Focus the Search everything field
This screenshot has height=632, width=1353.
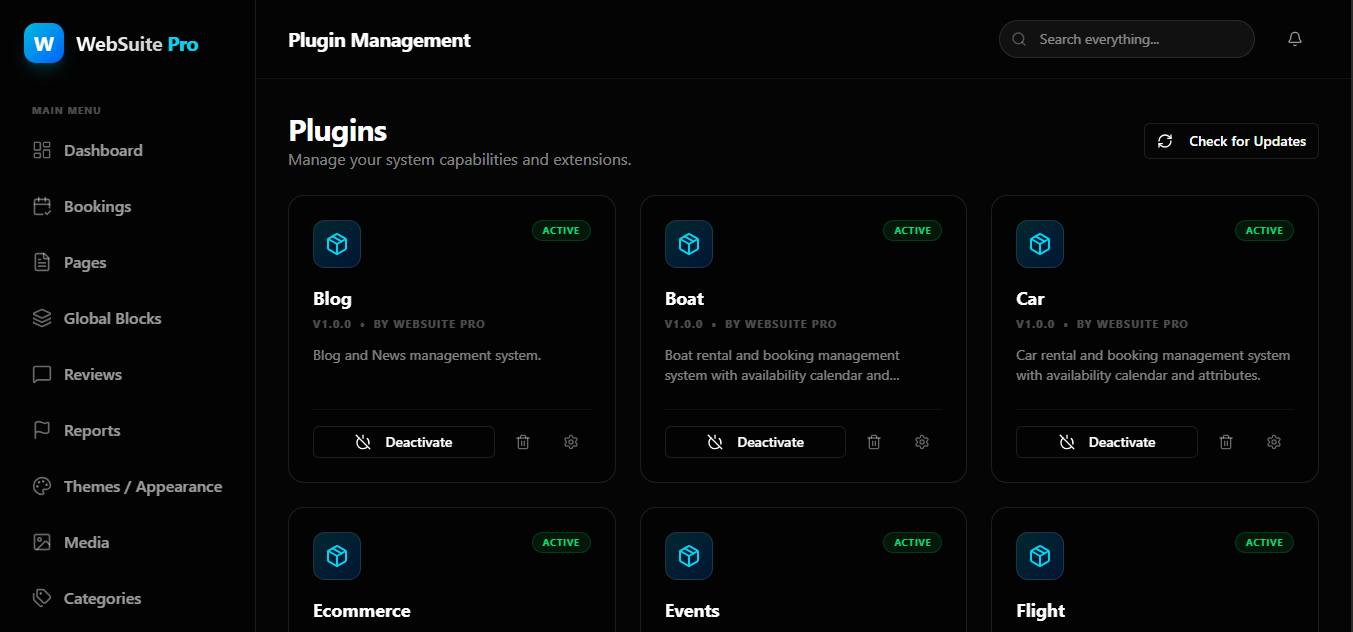pos(1135,39)
